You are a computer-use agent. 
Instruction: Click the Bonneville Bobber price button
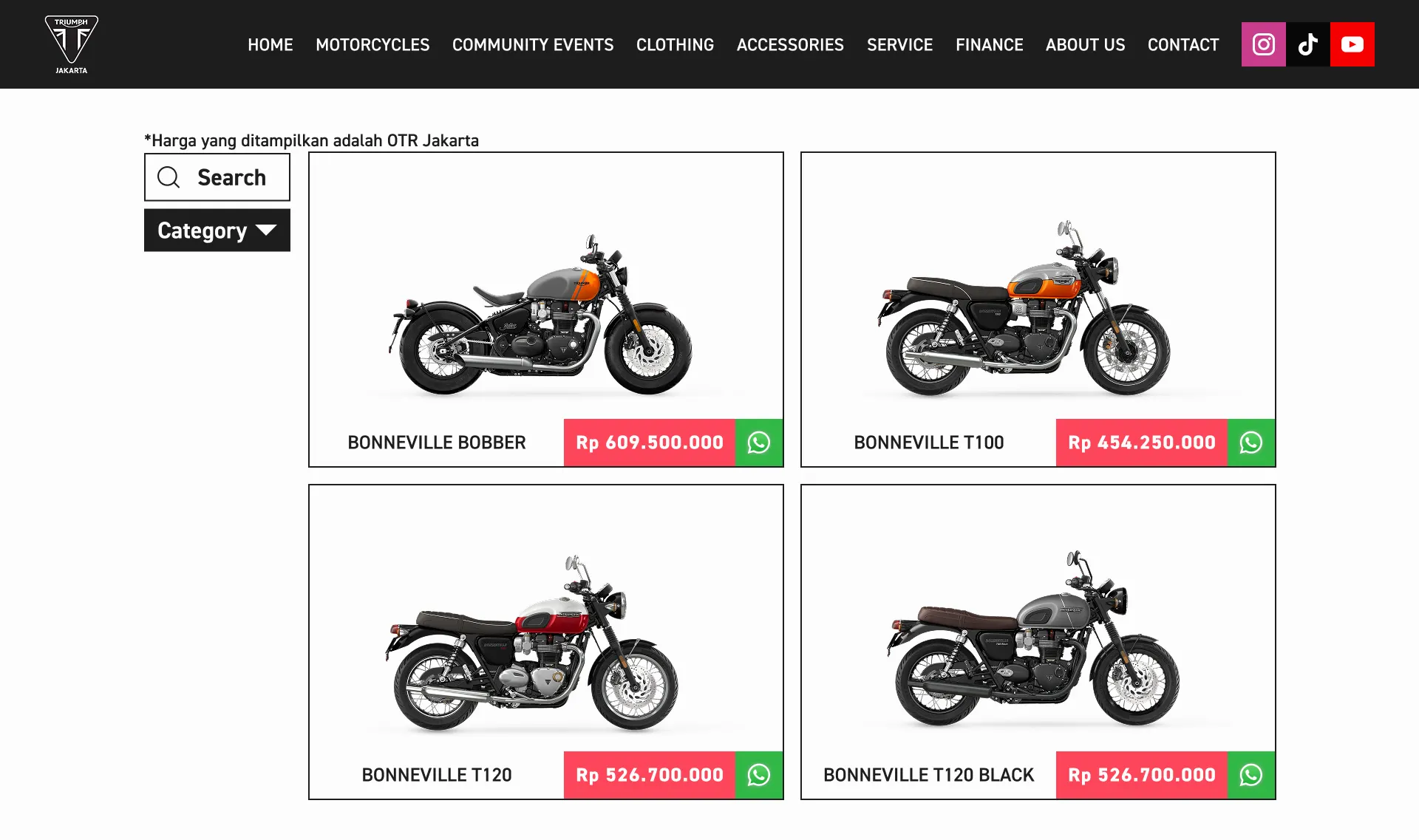[650, 443]
